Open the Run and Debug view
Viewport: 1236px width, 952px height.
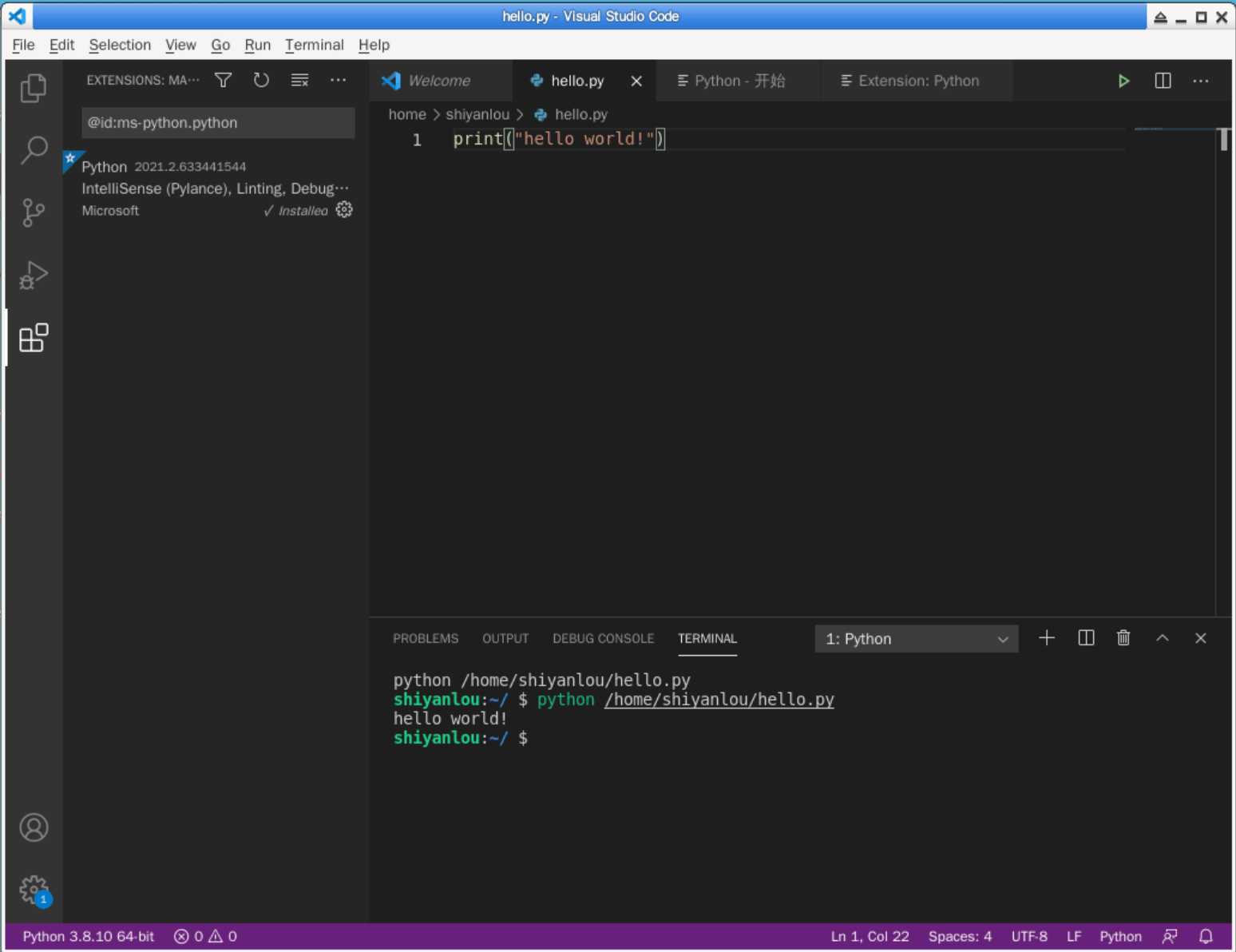34,275
